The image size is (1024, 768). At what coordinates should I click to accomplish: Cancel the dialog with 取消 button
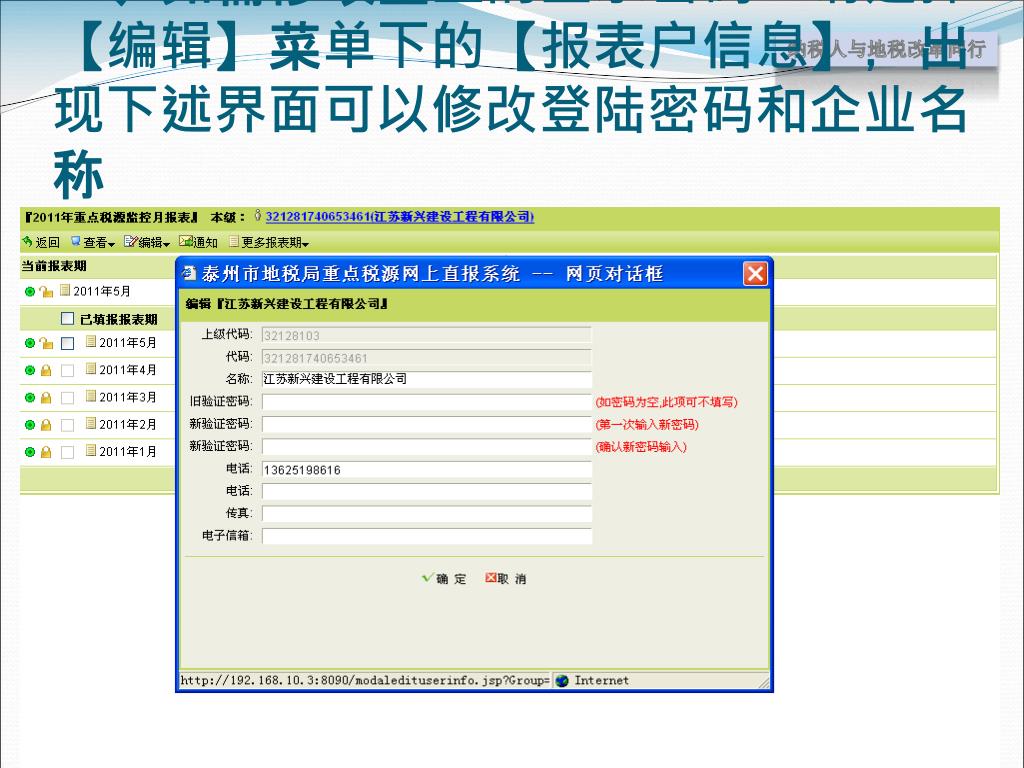click(x=506, y=579)
